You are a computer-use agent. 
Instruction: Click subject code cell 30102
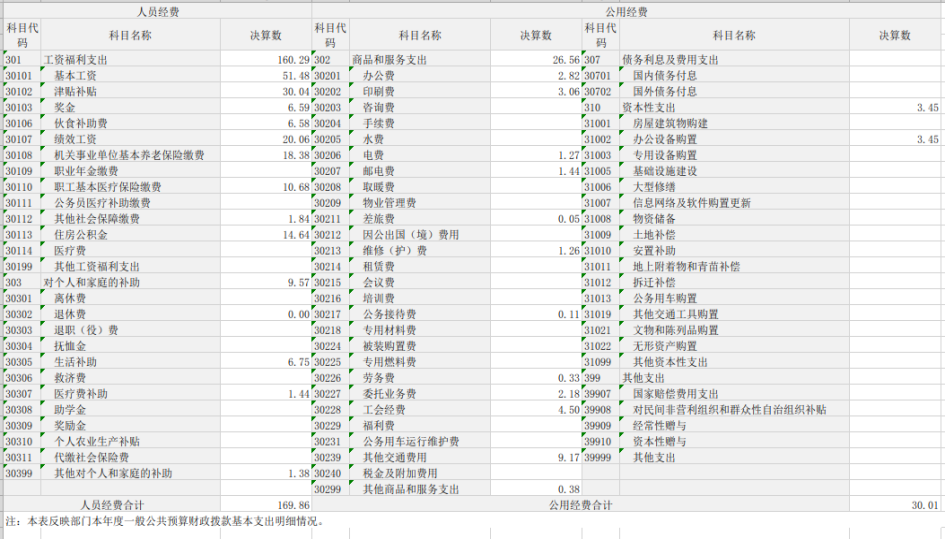click(x=20, y=91)
